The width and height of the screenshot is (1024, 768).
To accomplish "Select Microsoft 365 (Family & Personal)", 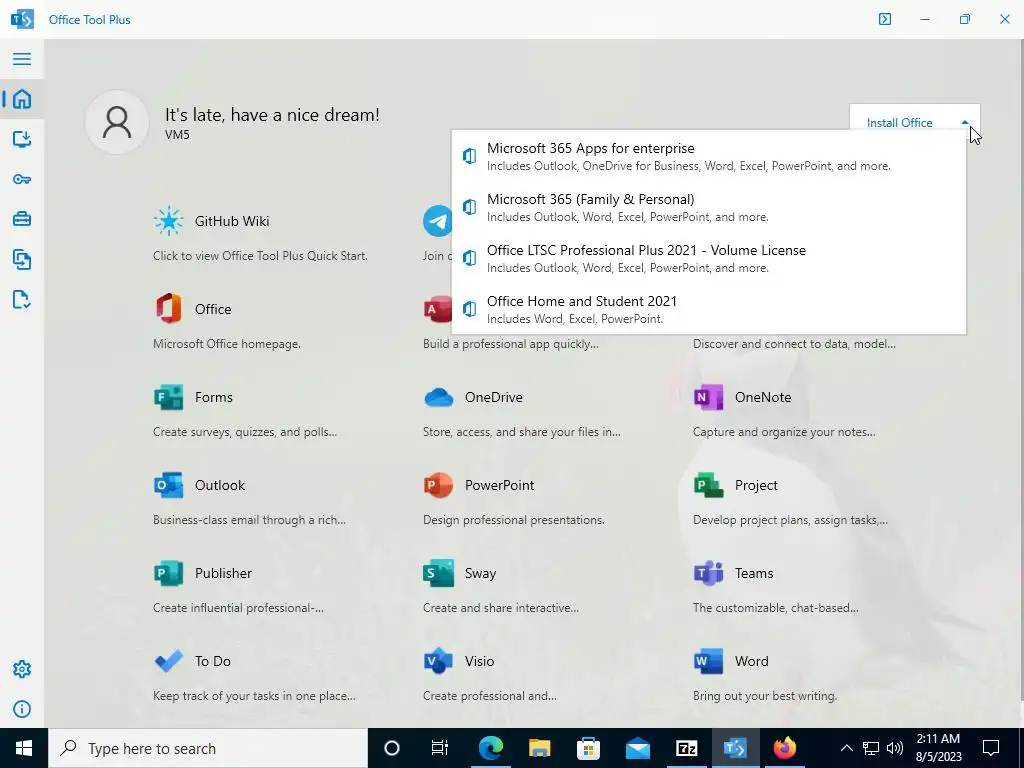I will [709, 207].
